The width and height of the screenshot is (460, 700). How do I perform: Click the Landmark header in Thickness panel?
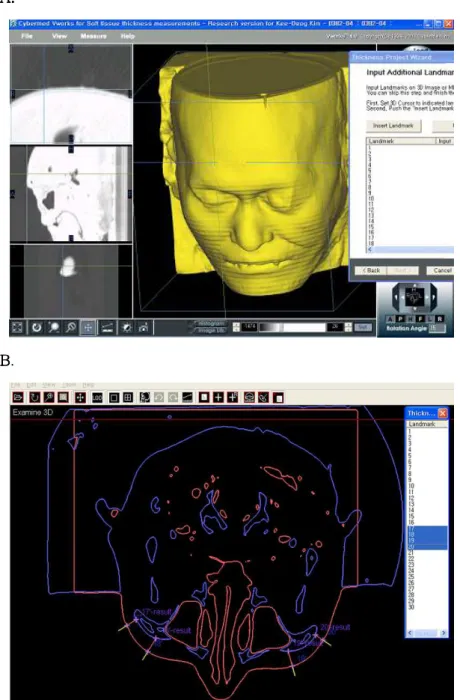tap(427, 424)
